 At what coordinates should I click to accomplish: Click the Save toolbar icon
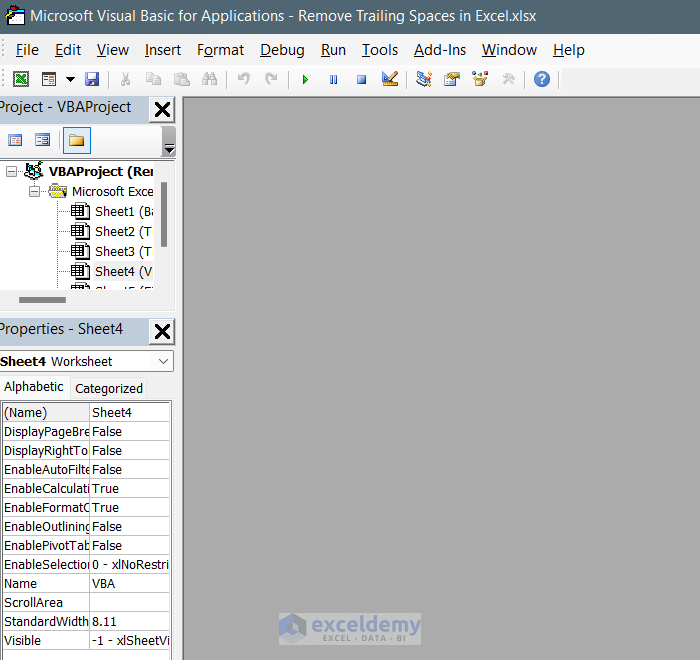pos(92,79)
